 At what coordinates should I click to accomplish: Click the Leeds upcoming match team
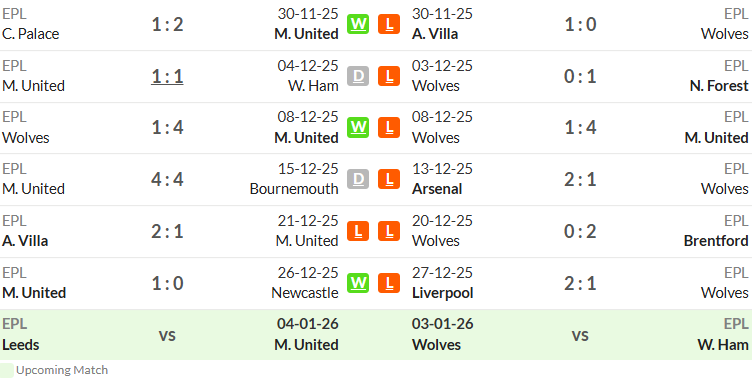[x=21, y=345]
